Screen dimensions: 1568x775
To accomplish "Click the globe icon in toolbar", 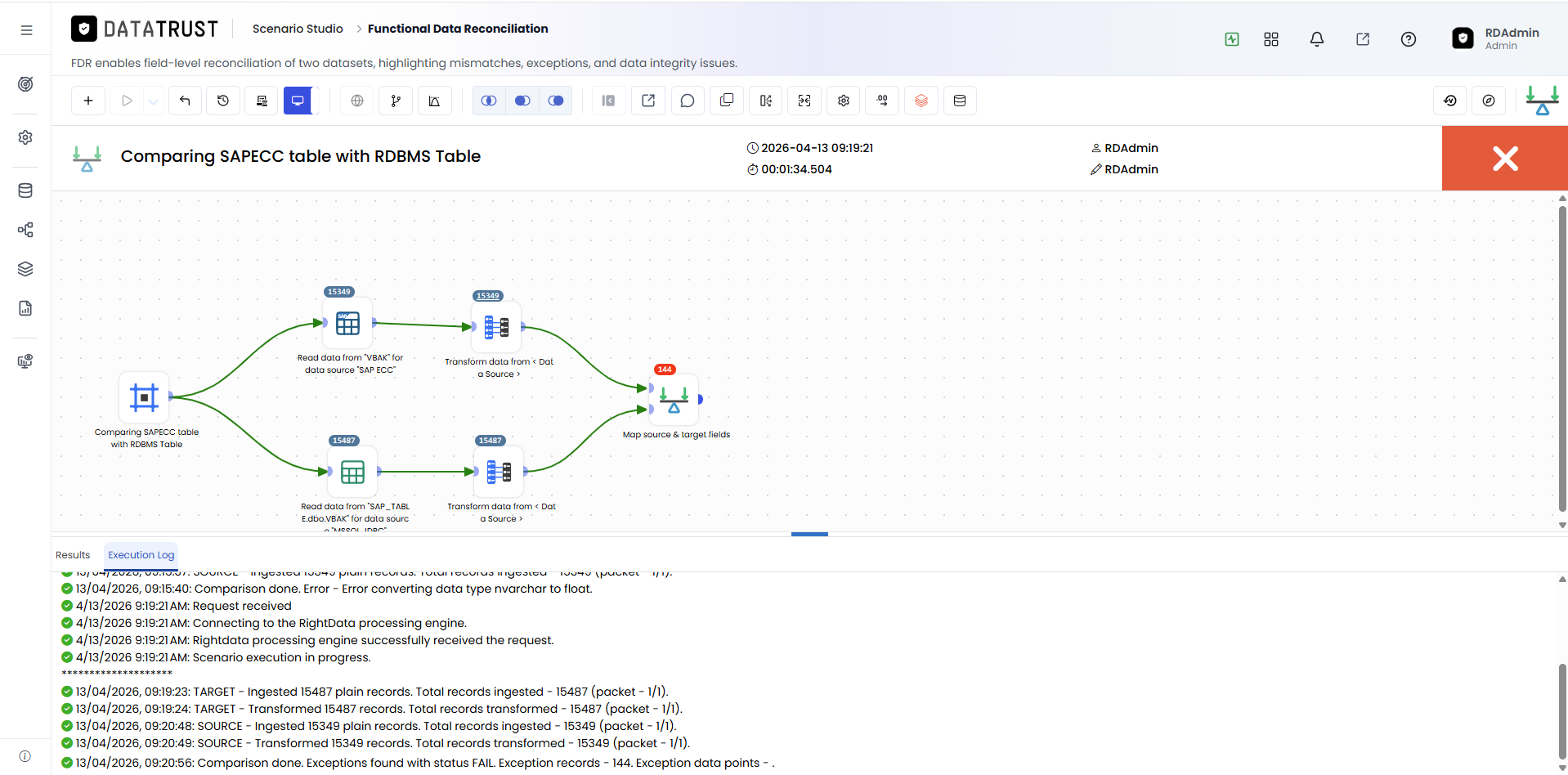I will tap(357, 101).
